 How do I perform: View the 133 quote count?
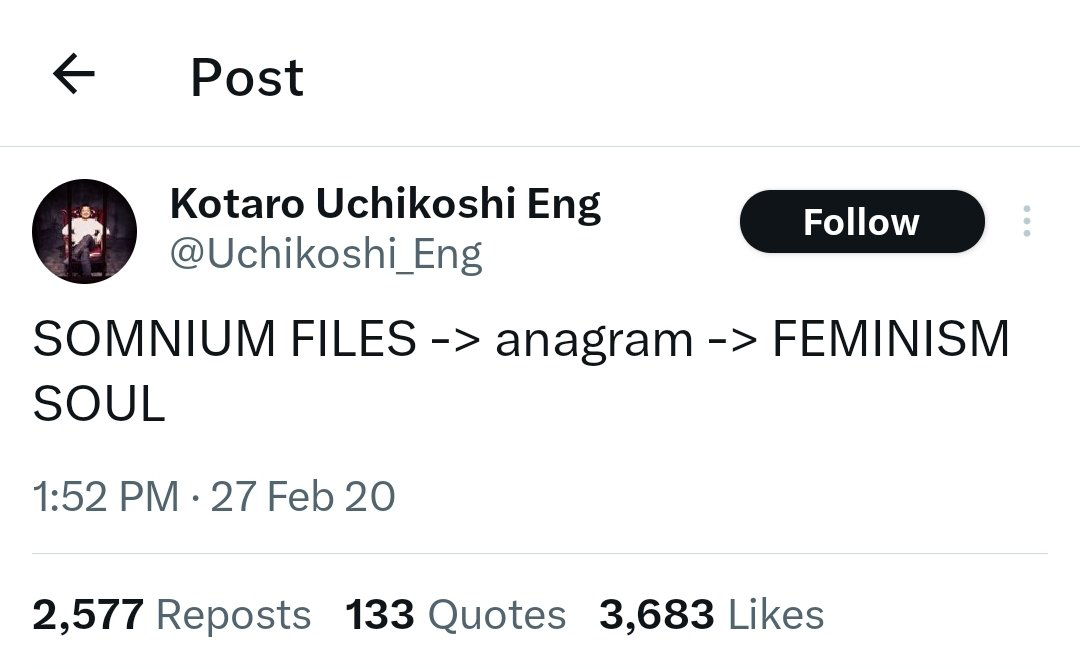[x=380, y=615]
